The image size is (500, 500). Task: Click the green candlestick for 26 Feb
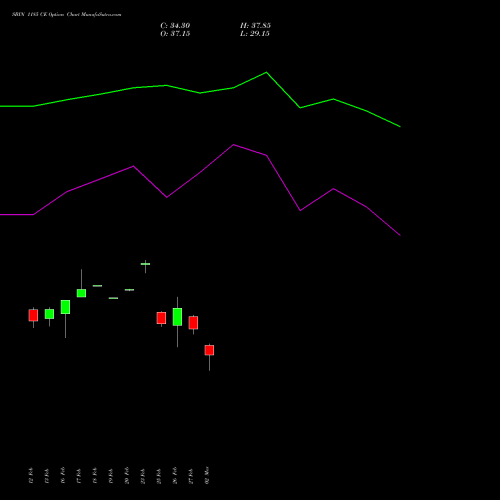(x=177, y=317)
